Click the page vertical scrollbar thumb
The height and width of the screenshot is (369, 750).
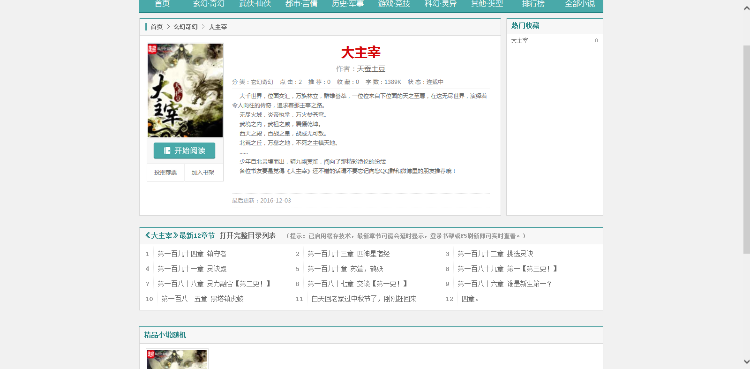746,149
